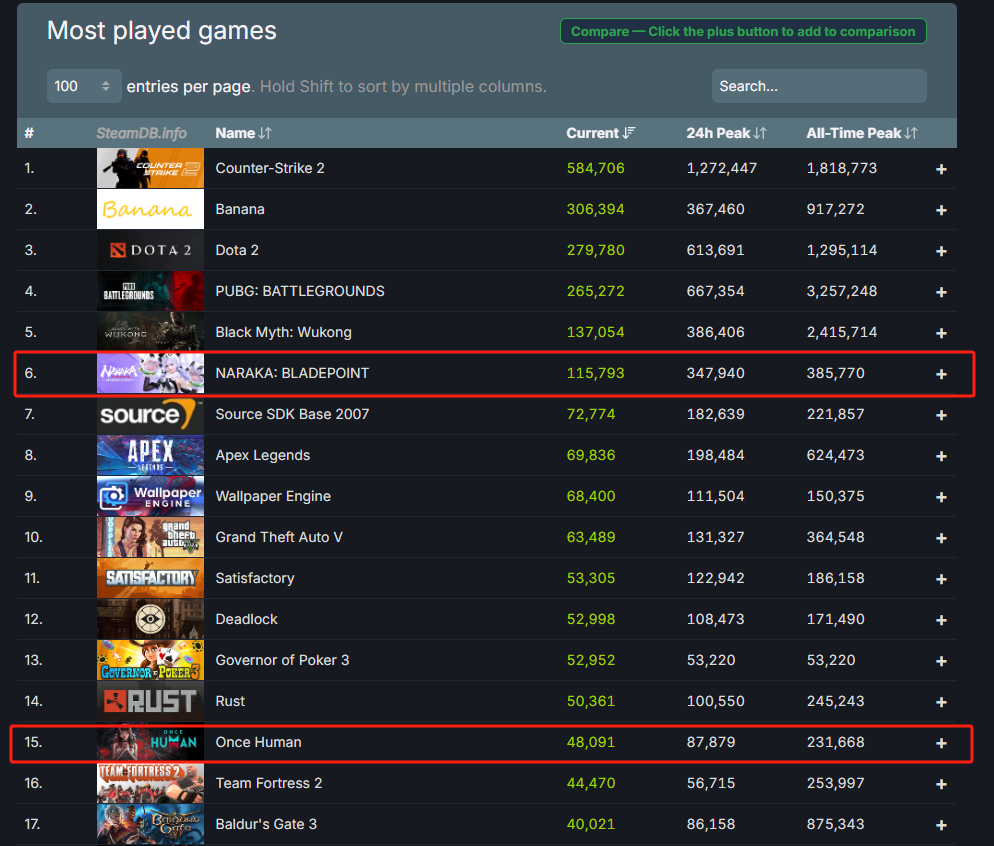994x846 pixels.
Task: Open Once Human name link
Action: pos(259,742)
